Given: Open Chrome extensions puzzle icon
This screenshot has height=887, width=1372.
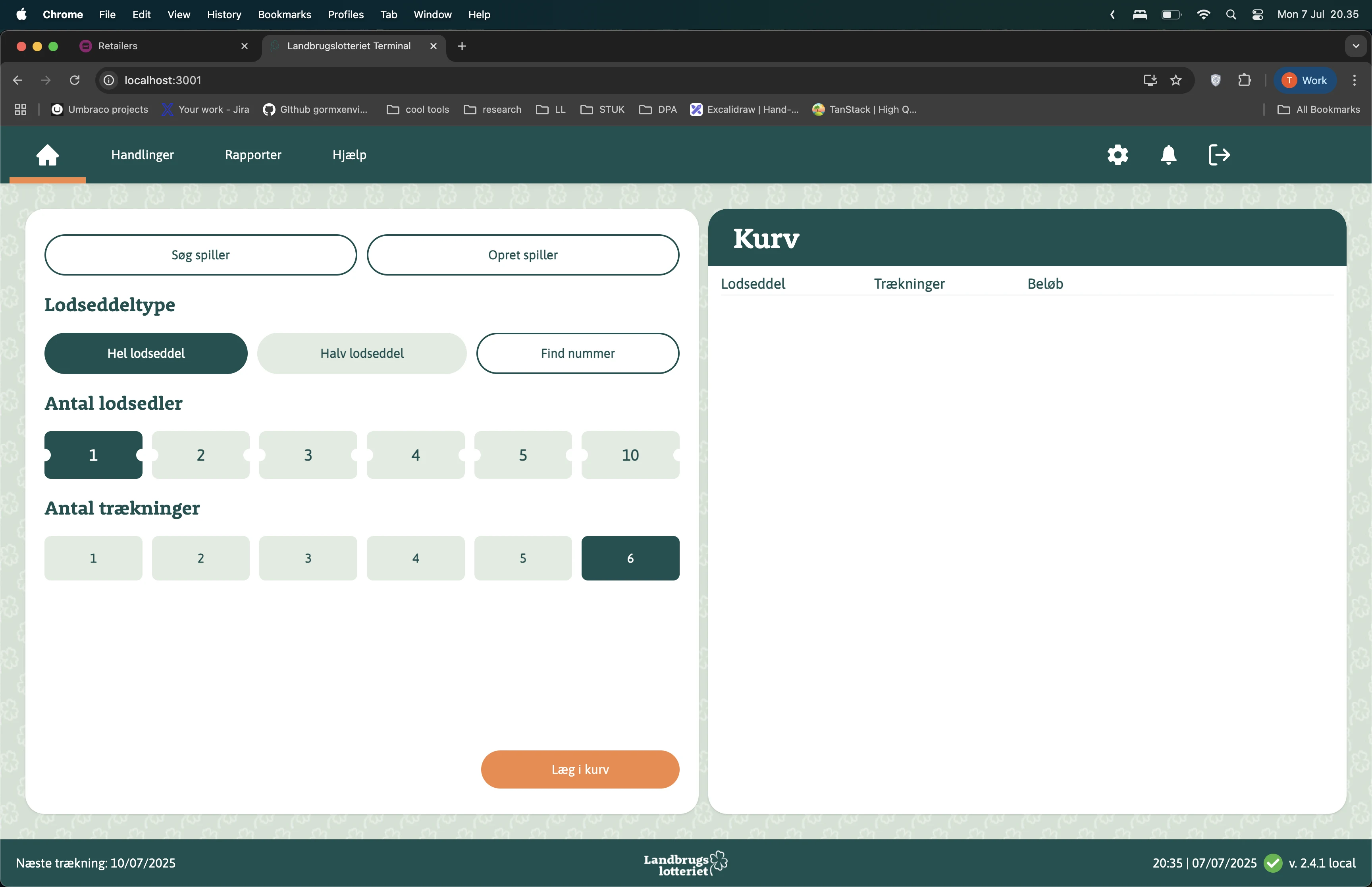Looking at the screenshot, I should pyautogui.click(x=1244, y=80).
